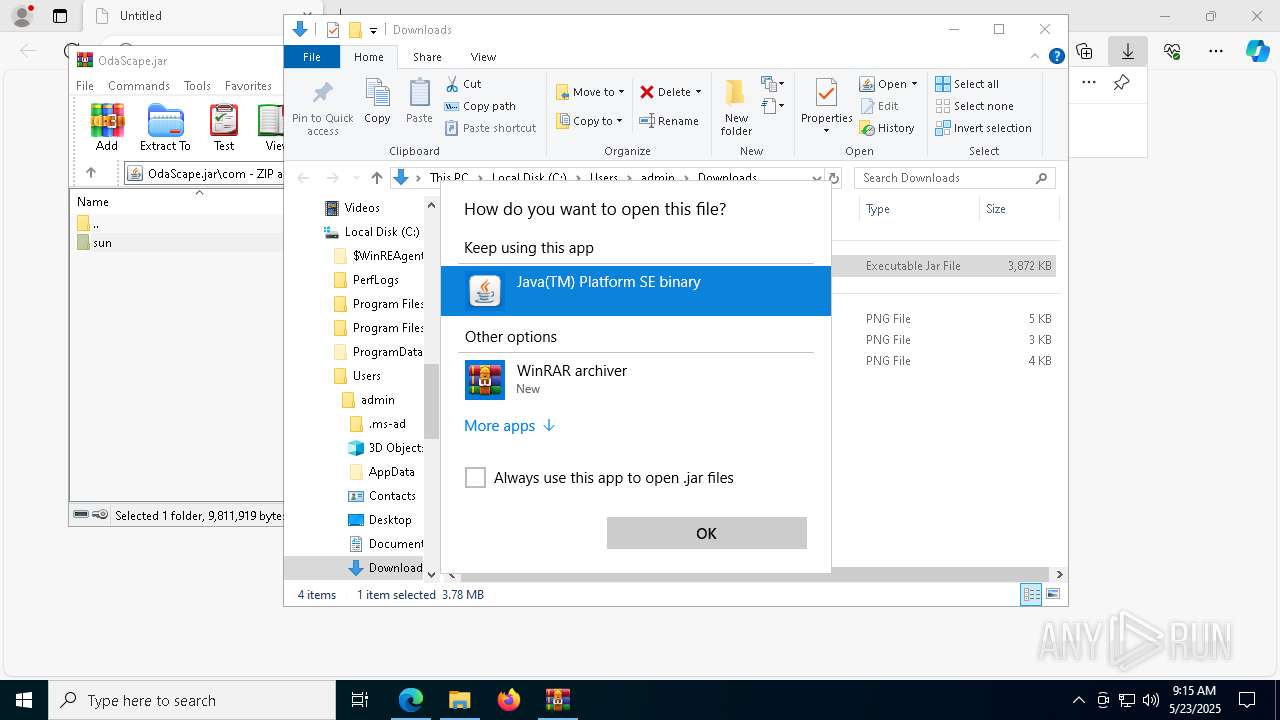
Task: Open the File tab in Explorer ribbon
Action: coord(312,57)
